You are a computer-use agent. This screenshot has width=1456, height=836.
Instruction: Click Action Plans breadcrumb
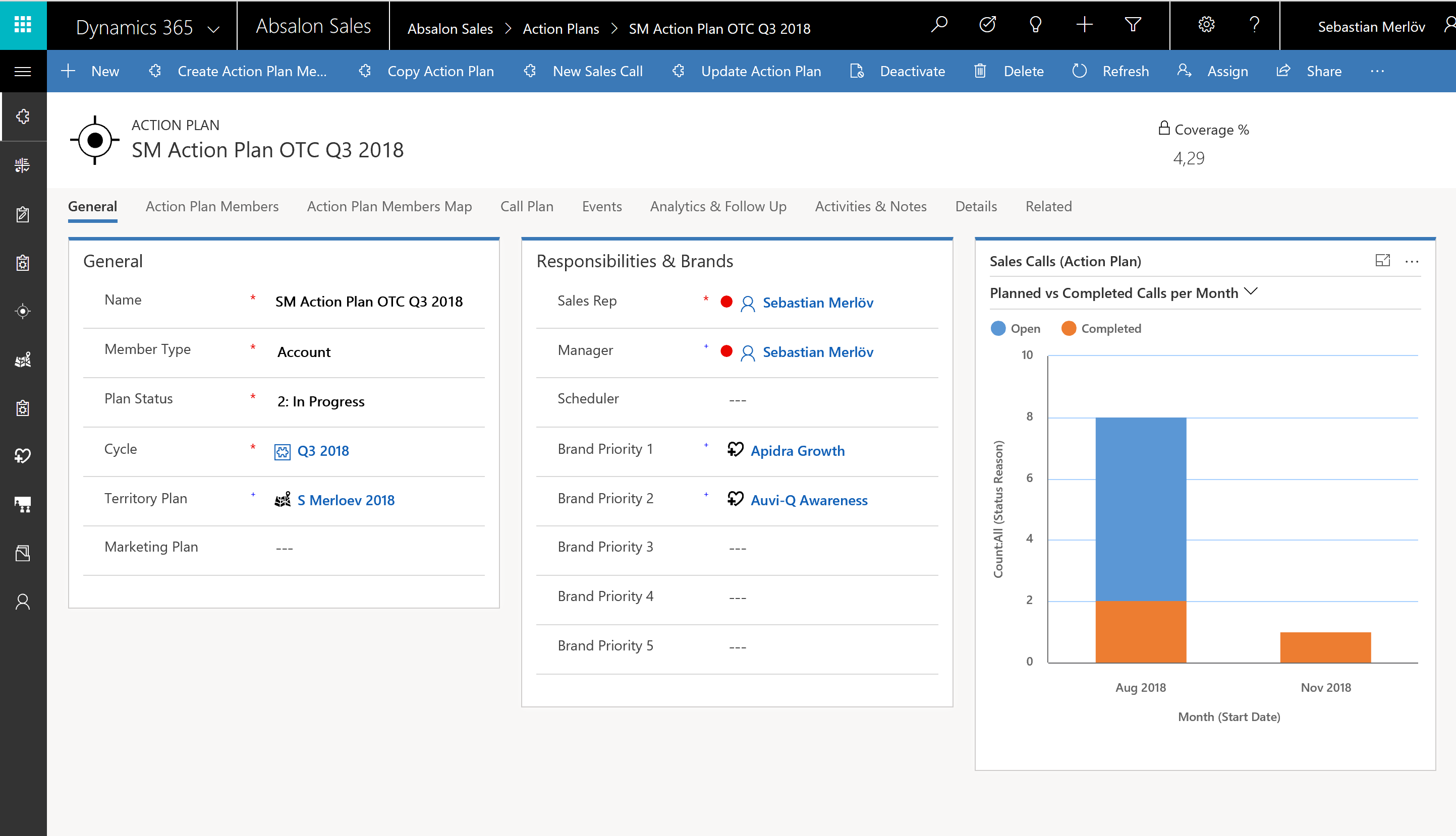coord(561,29)
